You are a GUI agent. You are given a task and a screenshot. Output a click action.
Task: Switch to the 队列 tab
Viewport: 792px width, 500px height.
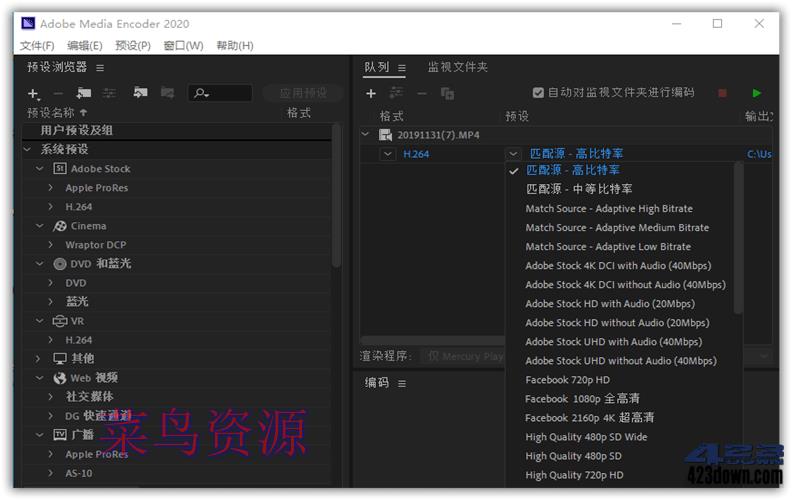377,67
